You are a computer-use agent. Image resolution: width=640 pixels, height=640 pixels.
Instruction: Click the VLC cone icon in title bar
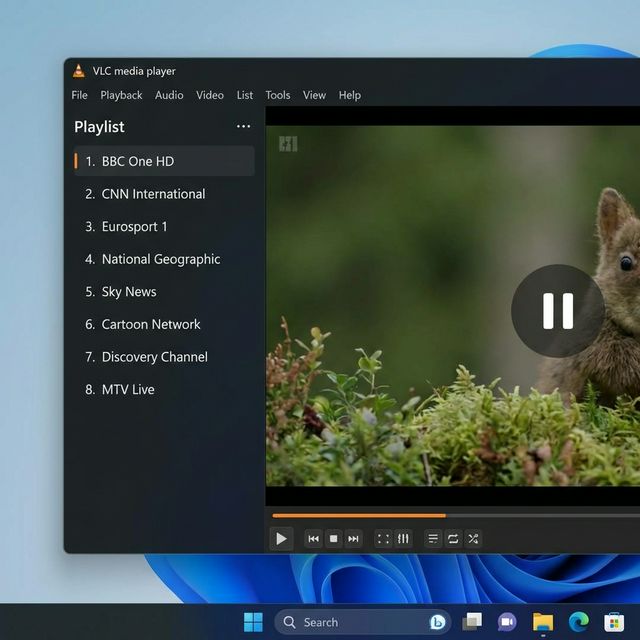[79, 71]
